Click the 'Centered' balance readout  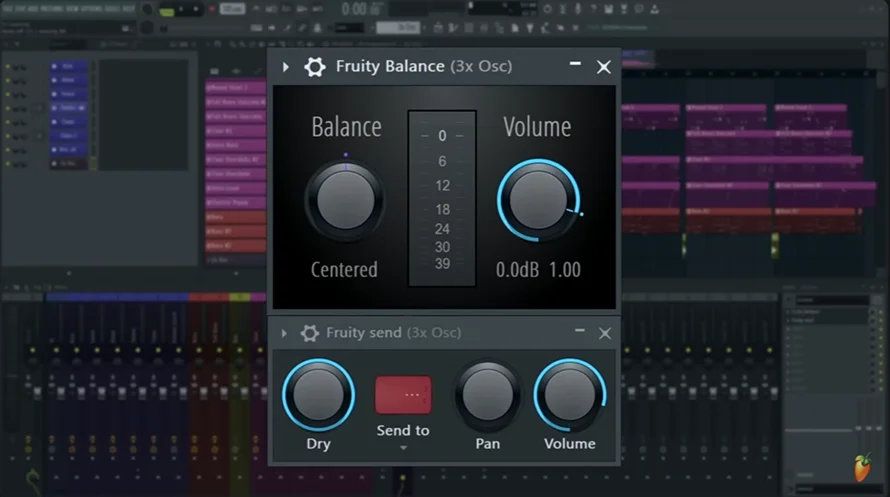tap(344, 269)
